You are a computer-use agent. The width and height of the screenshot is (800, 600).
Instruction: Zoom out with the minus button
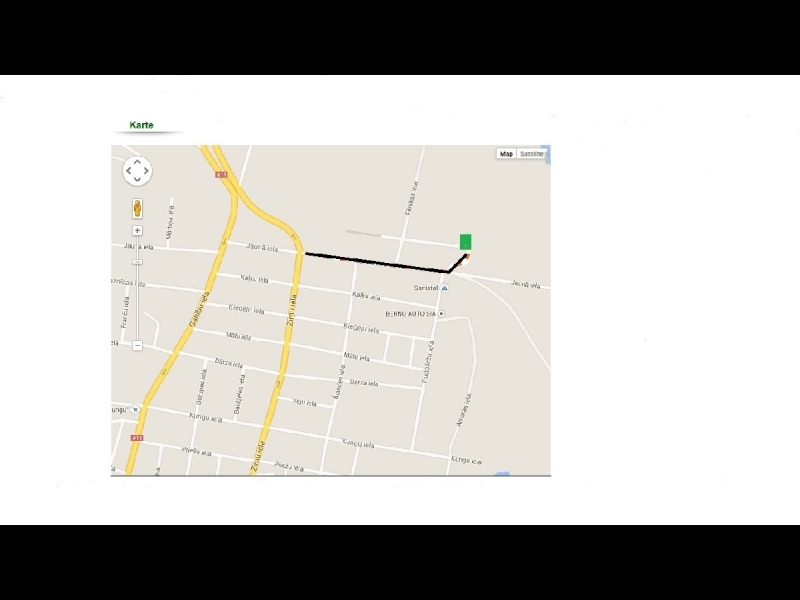pyautogui.click(x=137, y=345)
